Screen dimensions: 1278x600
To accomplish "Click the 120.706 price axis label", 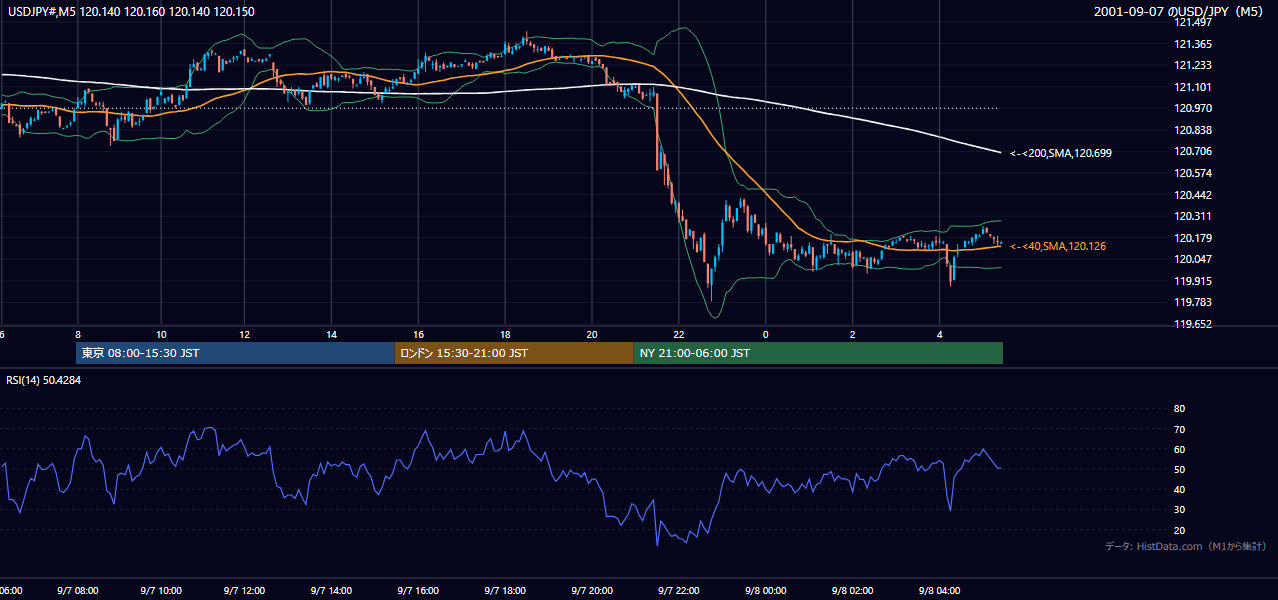I will point(1191,151).
